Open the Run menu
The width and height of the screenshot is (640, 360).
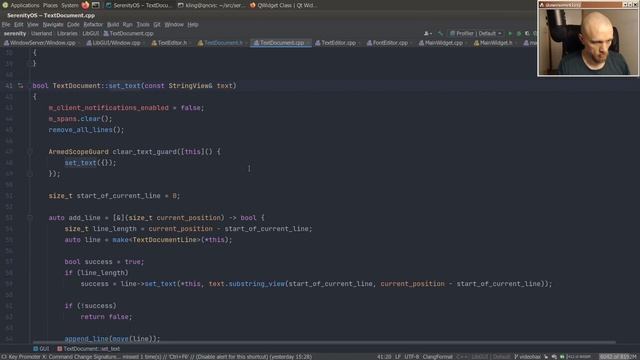pos(127,24)
